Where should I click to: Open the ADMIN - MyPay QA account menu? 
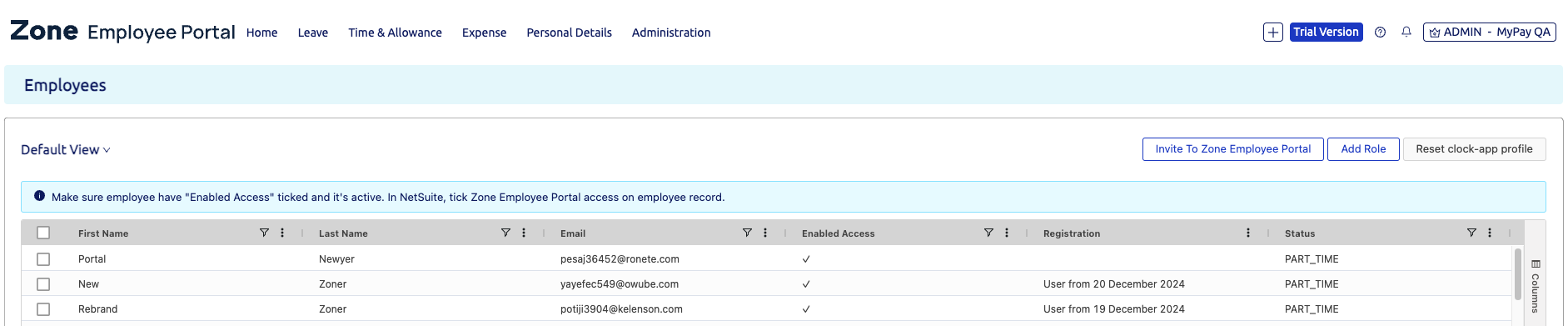click(1489, 33)
